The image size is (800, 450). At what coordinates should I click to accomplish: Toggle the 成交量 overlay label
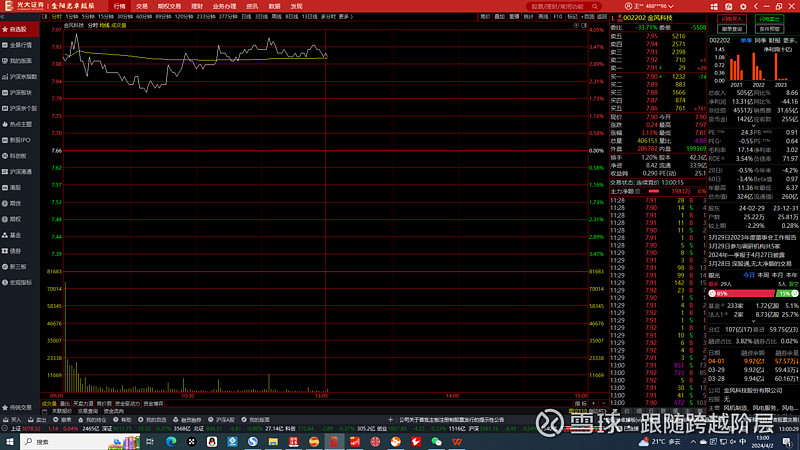pos(118,25)
